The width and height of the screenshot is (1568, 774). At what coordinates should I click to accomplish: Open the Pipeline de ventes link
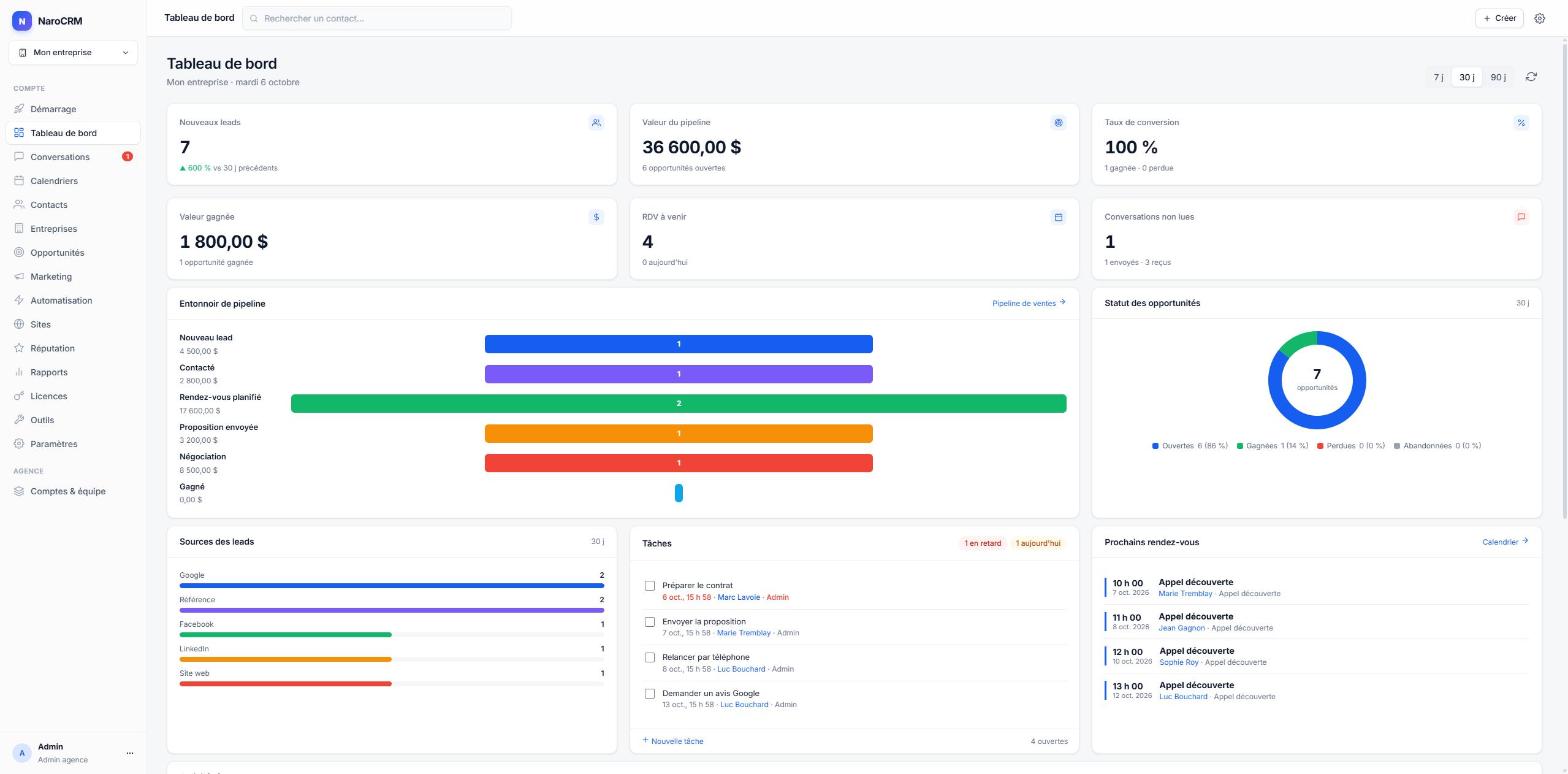(x=1029, y=303)
